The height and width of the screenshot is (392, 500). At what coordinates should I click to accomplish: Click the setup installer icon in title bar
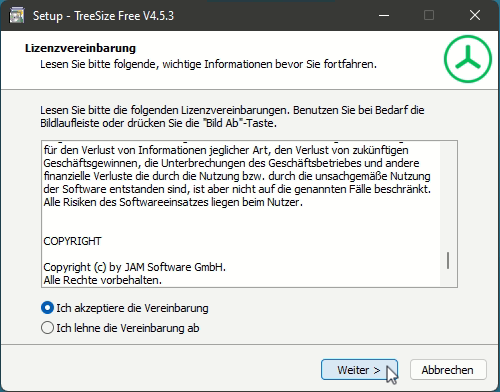(17, 15)
